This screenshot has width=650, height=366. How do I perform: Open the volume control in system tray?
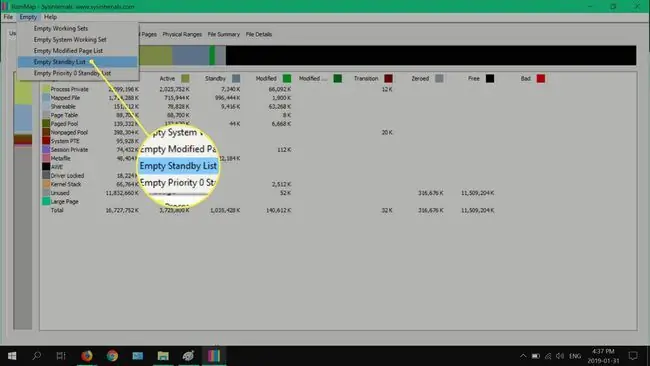560,356
